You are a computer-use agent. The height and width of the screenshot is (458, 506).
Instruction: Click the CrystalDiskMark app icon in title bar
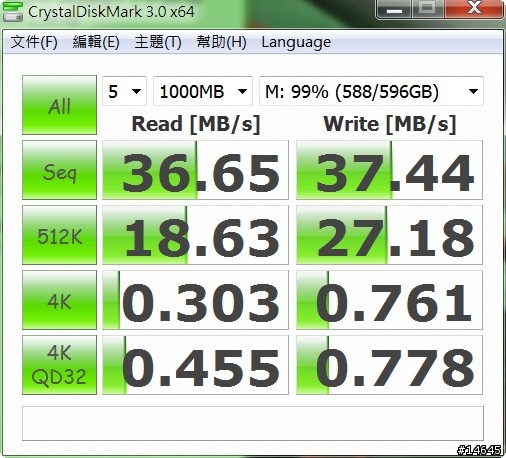[13, 11]
